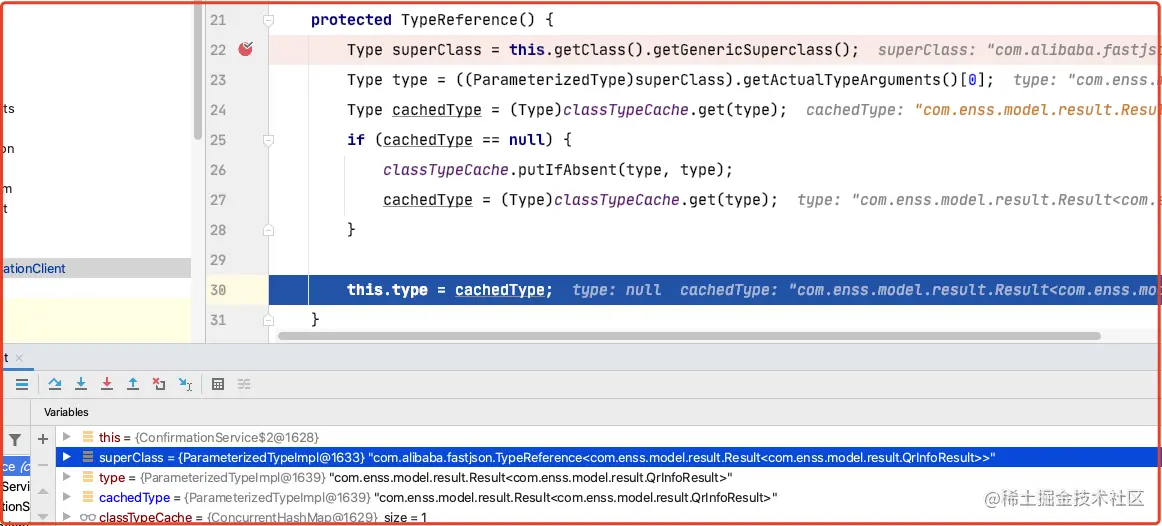
Task: Close the debug session tab
Action: point(19,358)
